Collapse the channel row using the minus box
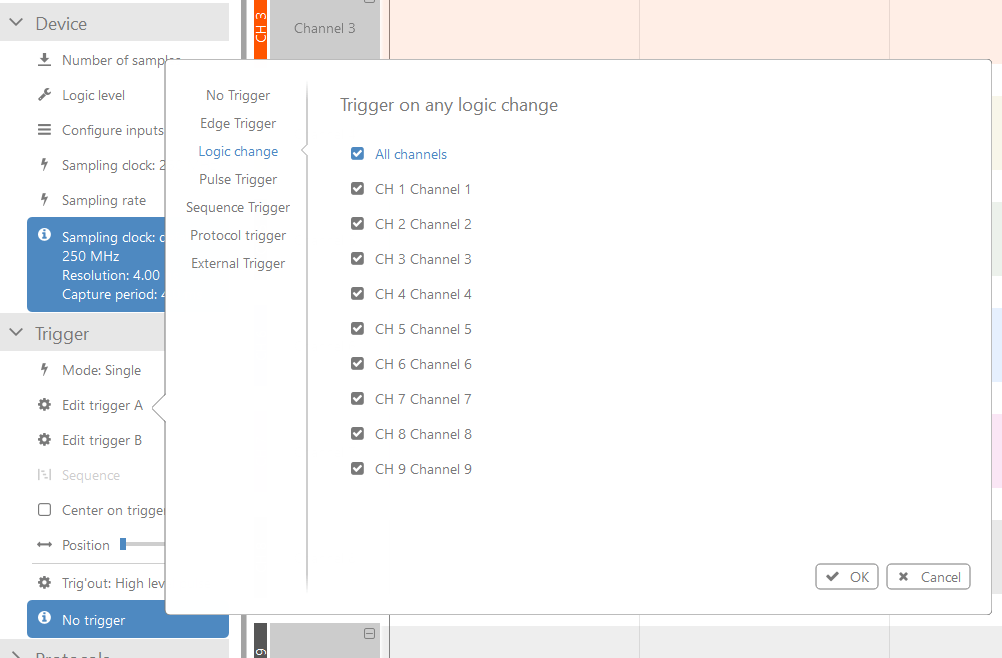 [x=369, y=634]
